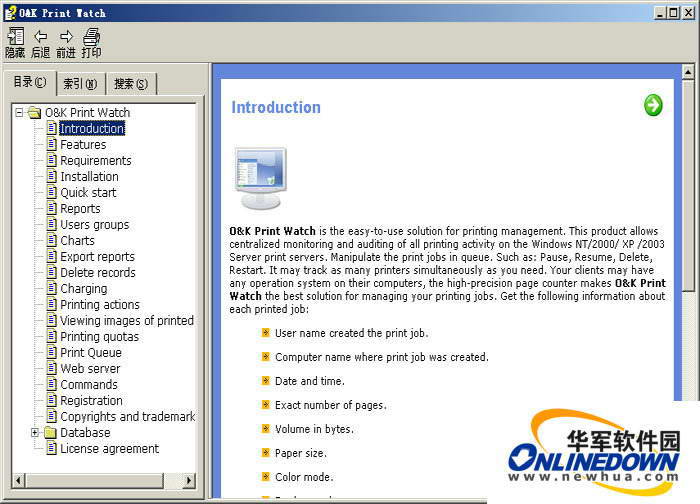Click bullet text 'Color mode.'
The height and width of the screenshot is (504, 700).
tap(304, 477)
